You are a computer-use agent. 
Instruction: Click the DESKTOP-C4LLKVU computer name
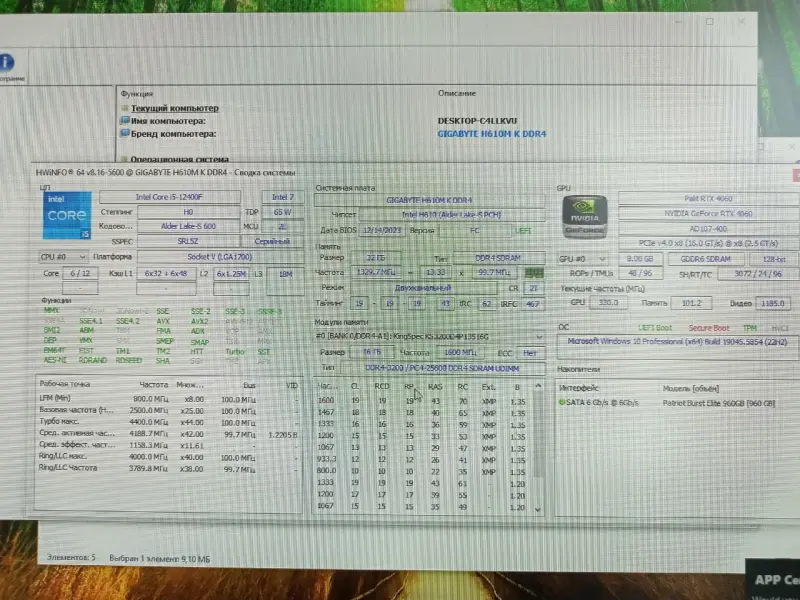point(477,121)
